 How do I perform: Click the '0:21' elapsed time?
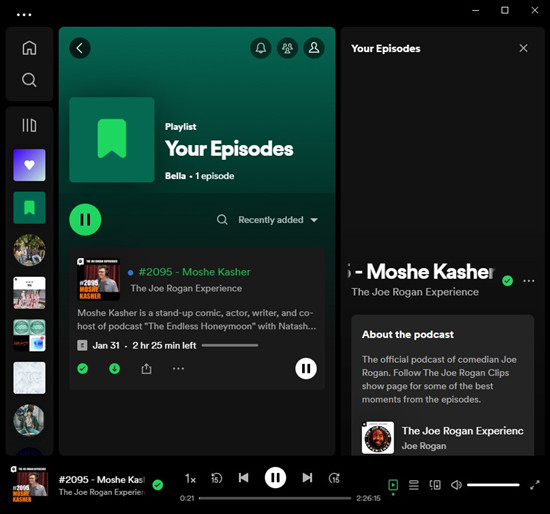[187, 498]
